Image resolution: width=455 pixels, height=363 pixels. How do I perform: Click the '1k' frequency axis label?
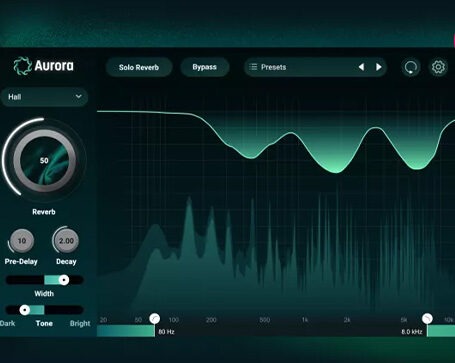pos(305,320)
